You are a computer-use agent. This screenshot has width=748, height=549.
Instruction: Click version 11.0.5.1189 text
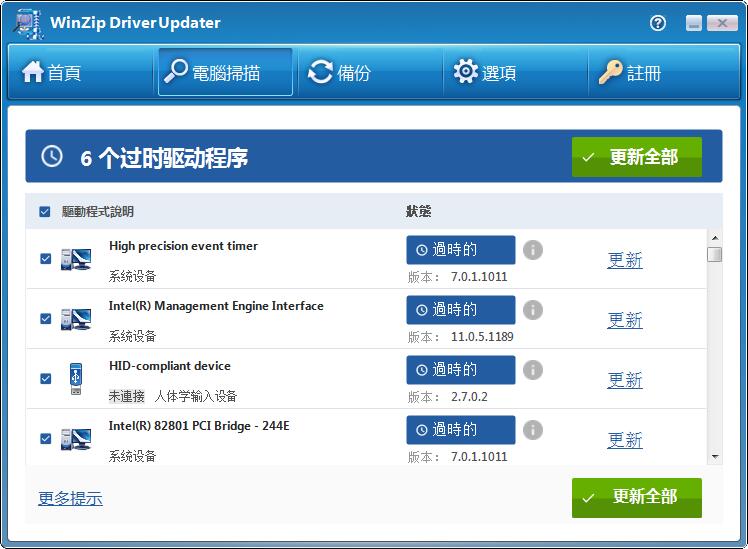tap(482, 337)
